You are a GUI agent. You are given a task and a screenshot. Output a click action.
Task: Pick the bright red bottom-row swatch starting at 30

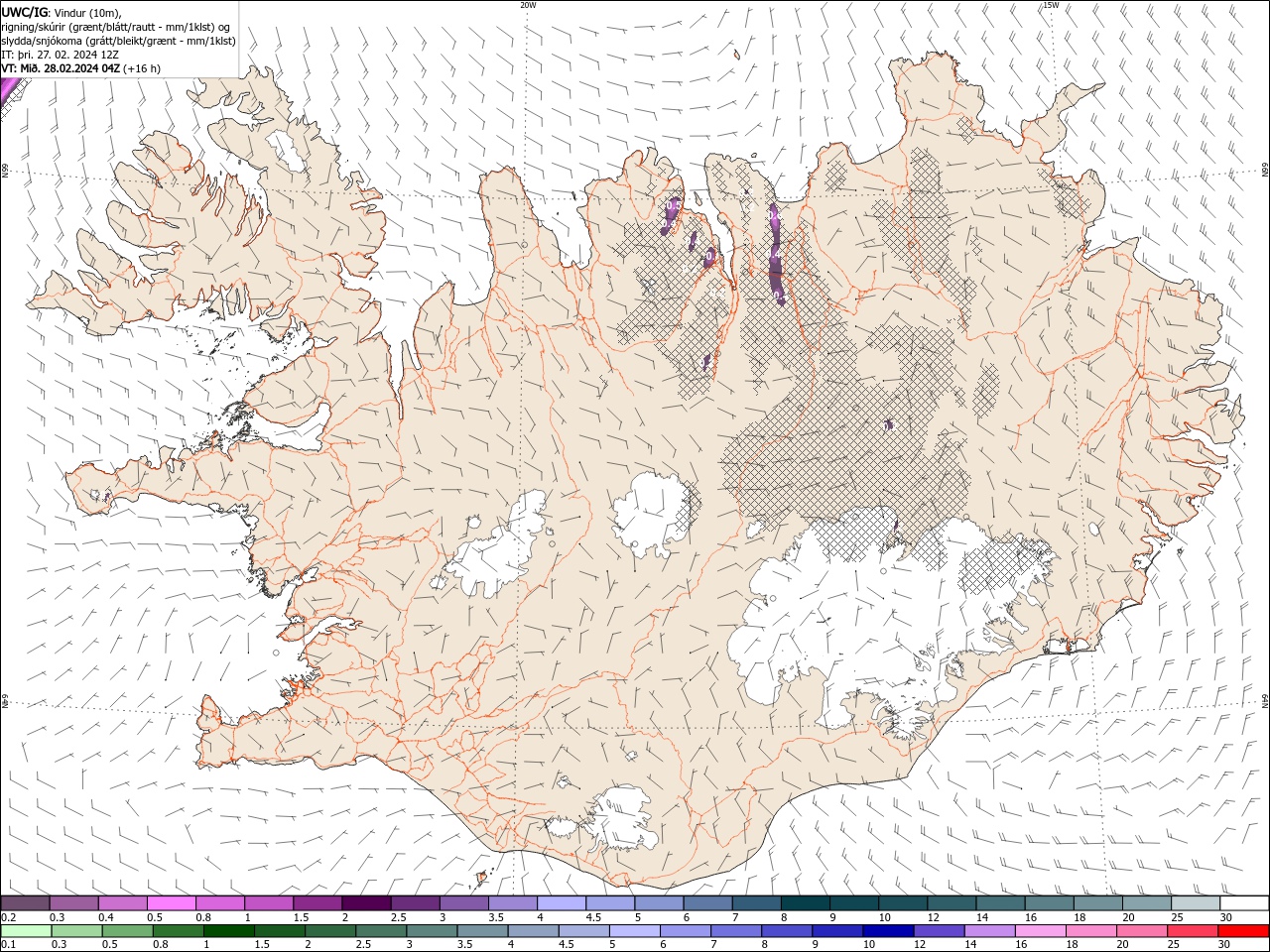(x=1242, y=931)
